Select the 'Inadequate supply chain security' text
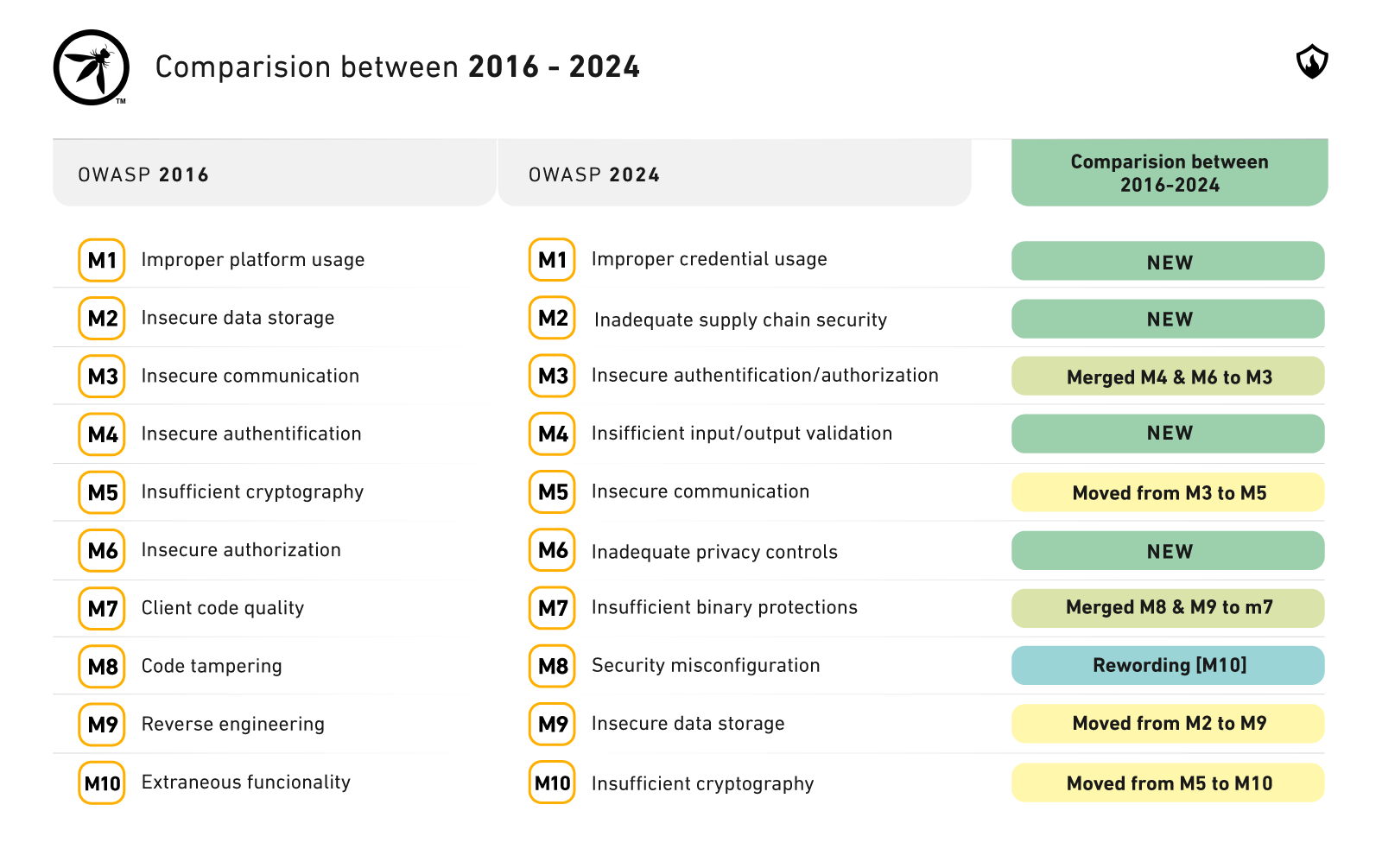1382x868 pixels. pyautogui.click(x=740, y=320)
